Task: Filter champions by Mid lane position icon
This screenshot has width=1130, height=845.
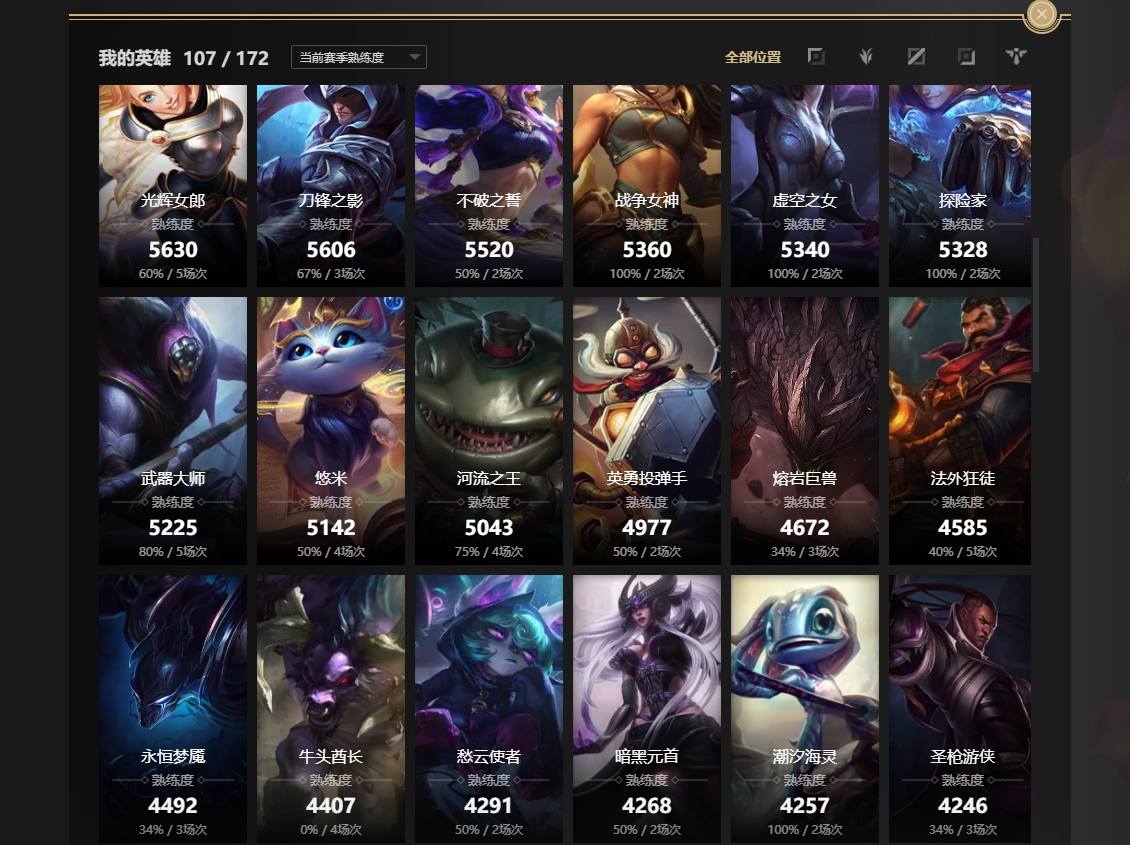Action: click(x=916, y=56)
